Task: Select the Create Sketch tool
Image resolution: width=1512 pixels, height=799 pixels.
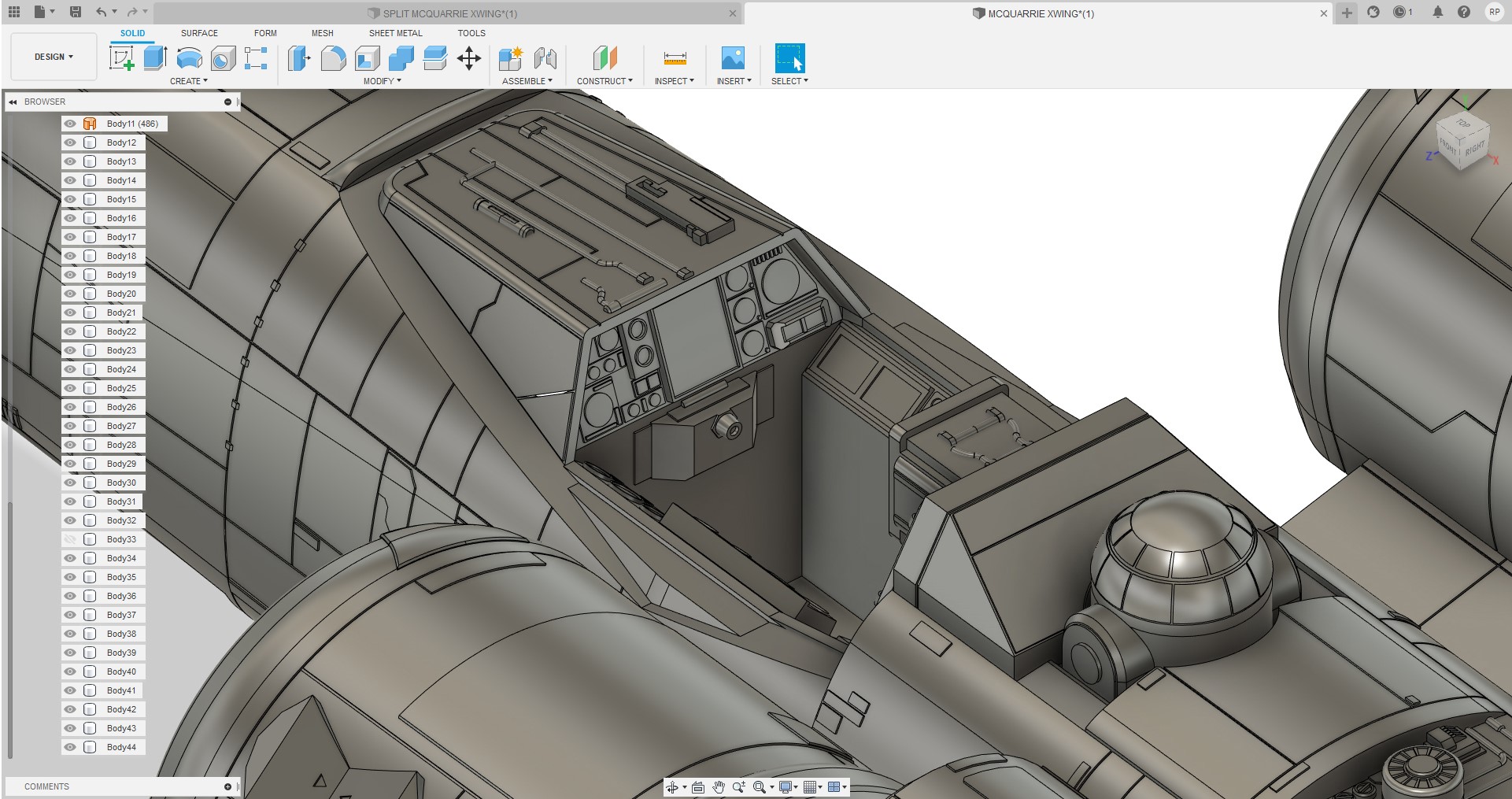Action: [121, 58]
